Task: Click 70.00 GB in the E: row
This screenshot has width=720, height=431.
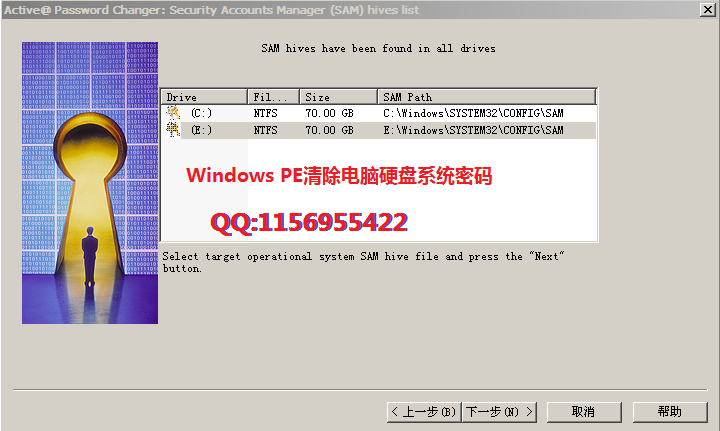Action: click(x=330, y=130)
